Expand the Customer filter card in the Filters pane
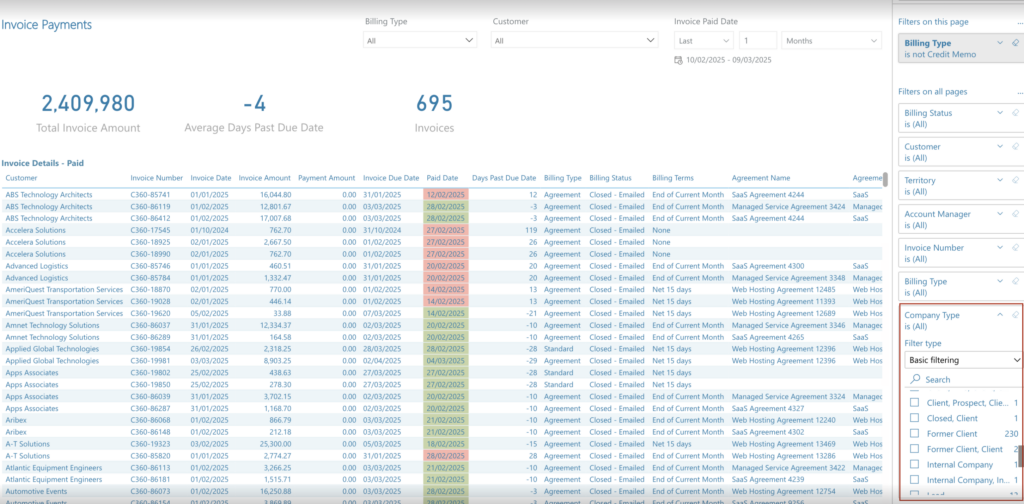 coord(1000,146)
